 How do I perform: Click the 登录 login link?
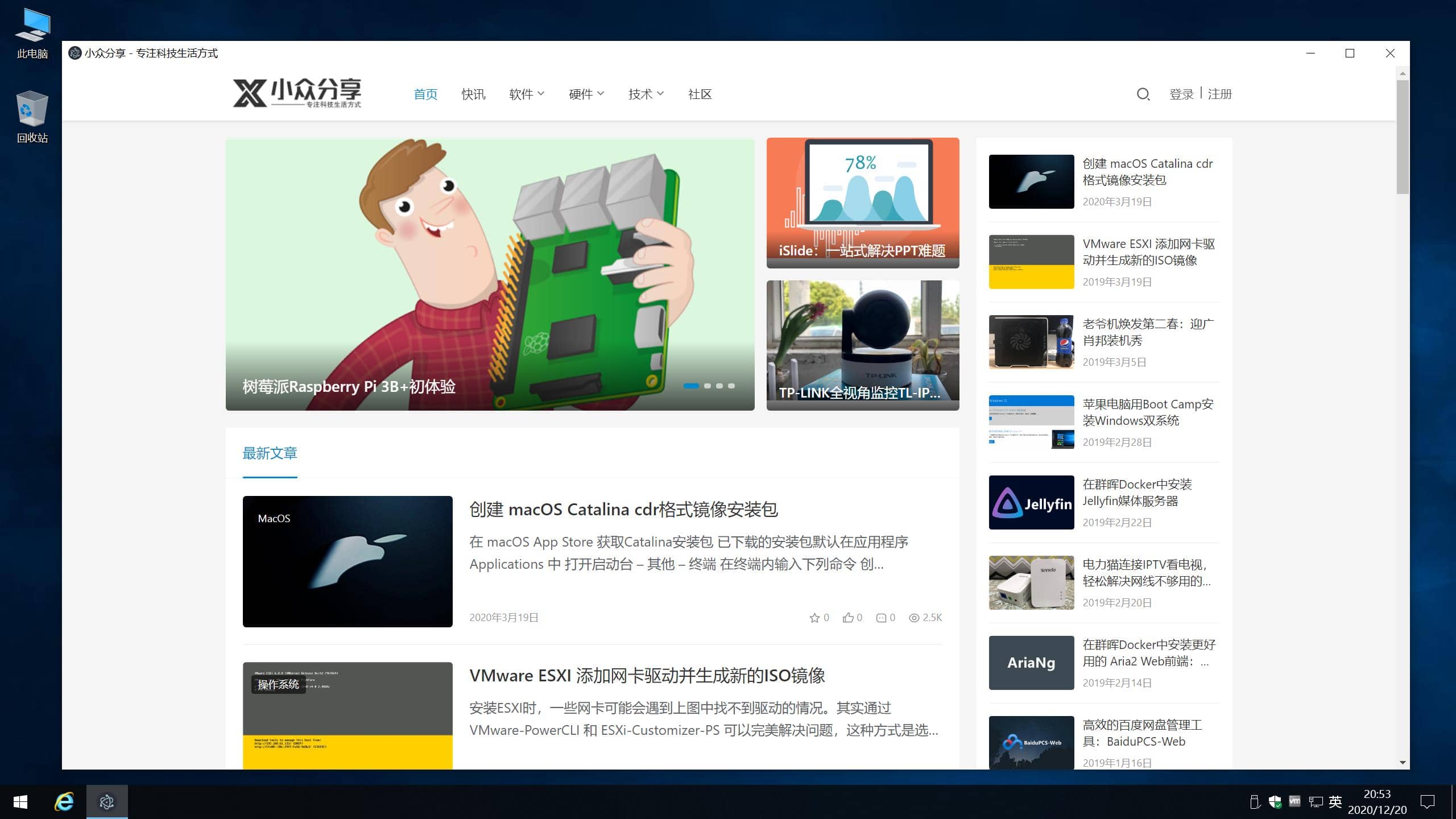click(x=1181, y=94)
